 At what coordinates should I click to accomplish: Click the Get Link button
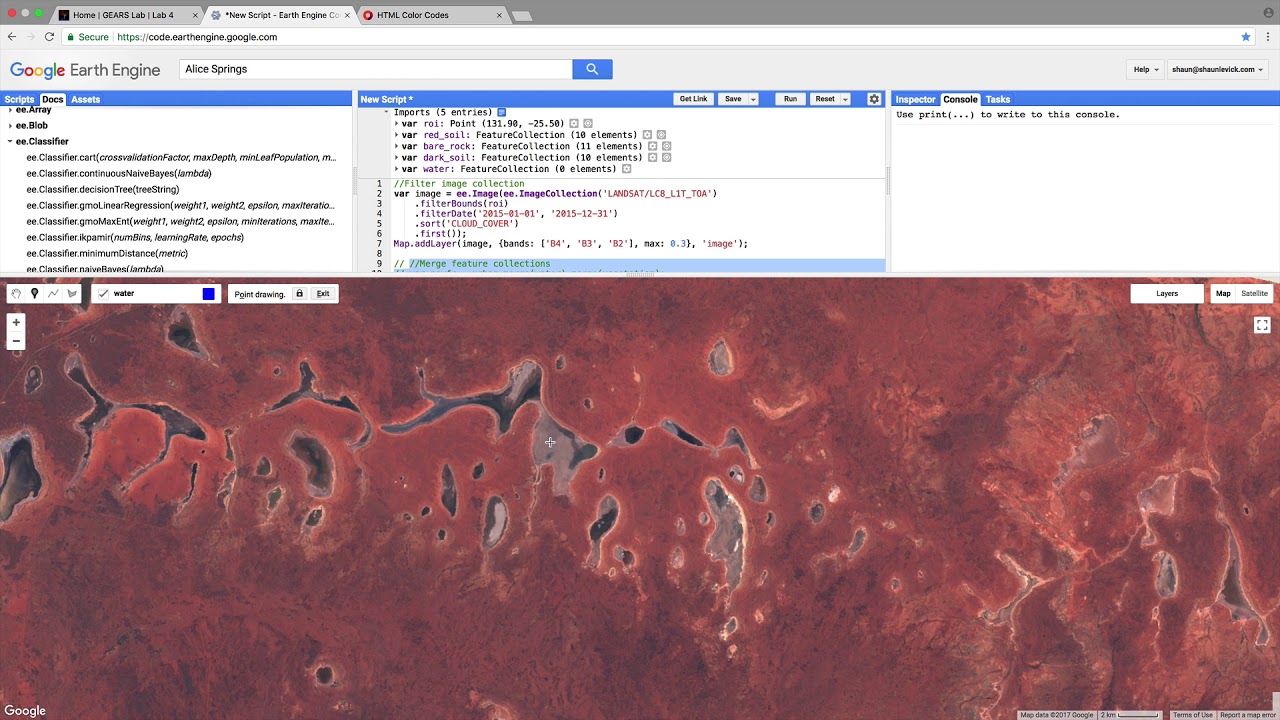click(x=693, y=99)
